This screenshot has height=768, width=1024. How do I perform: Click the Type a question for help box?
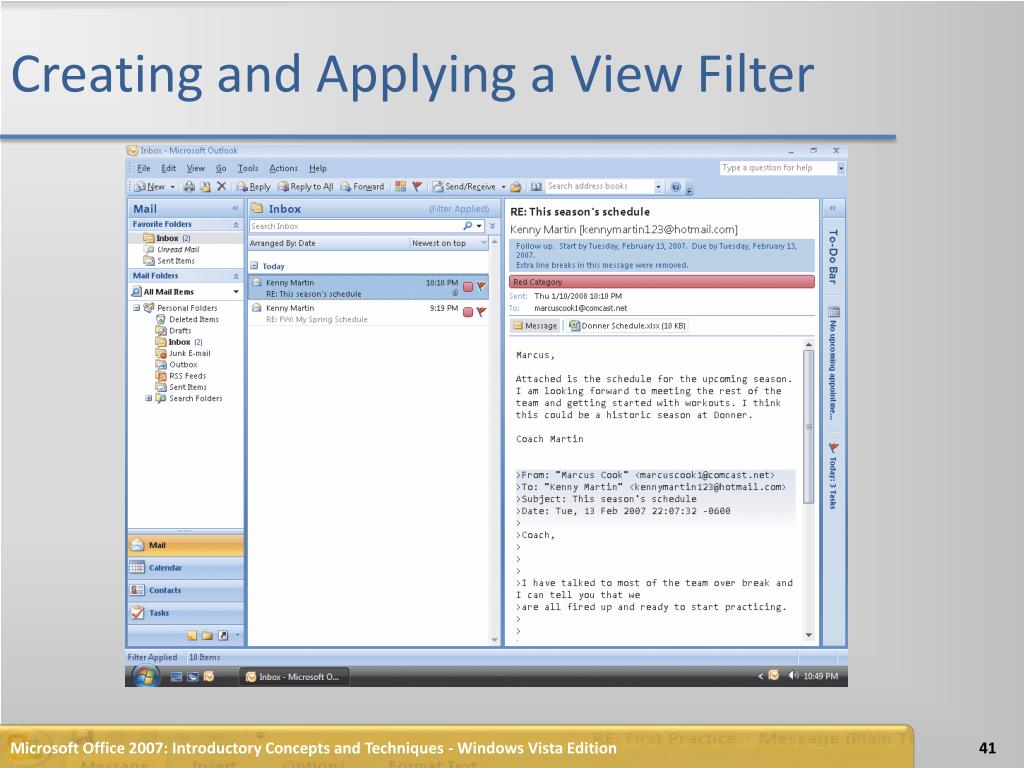click(x=778, y=168)
